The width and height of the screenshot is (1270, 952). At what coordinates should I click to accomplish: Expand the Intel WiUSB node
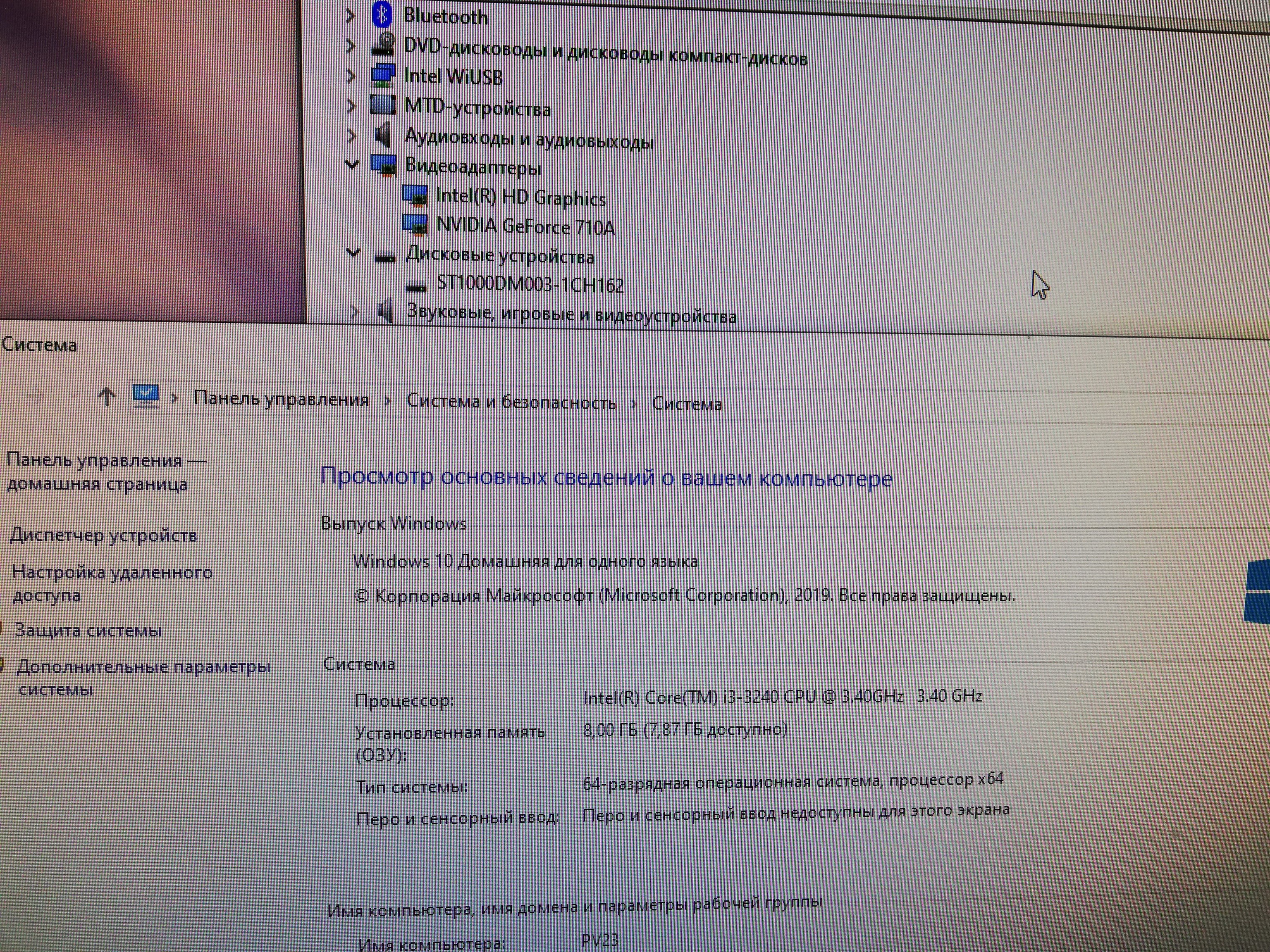(x=351, y=76)
